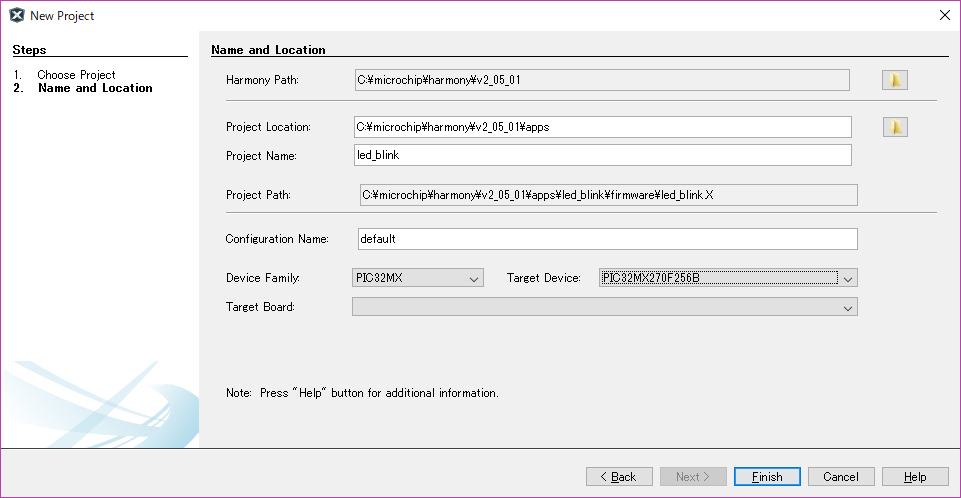Click the Cancel button
Viewport: 961px width, 498px height.
tap(841, 477)
